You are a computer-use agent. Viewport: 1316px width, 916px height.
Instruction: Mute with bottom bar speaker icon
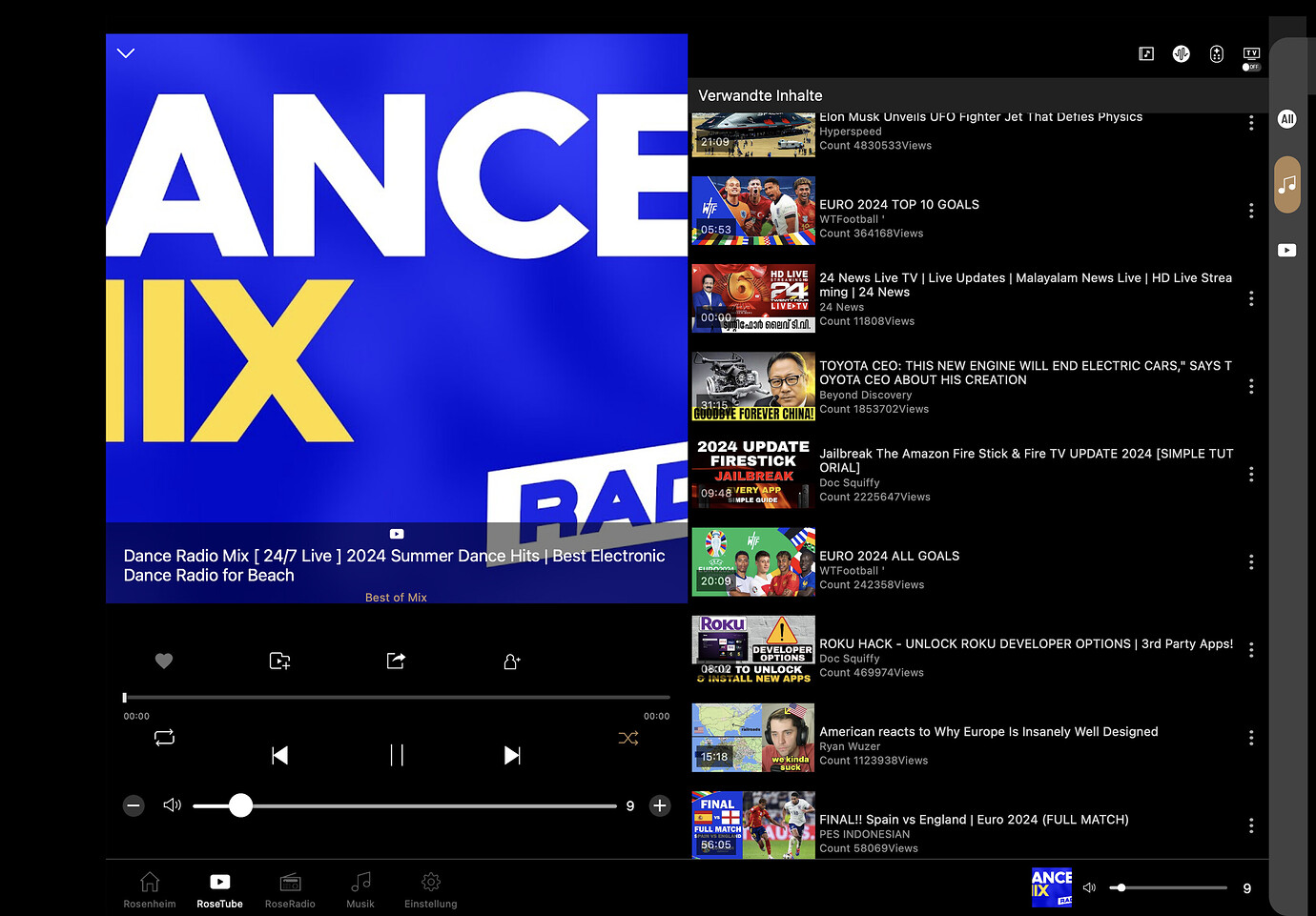point(1089,887)
